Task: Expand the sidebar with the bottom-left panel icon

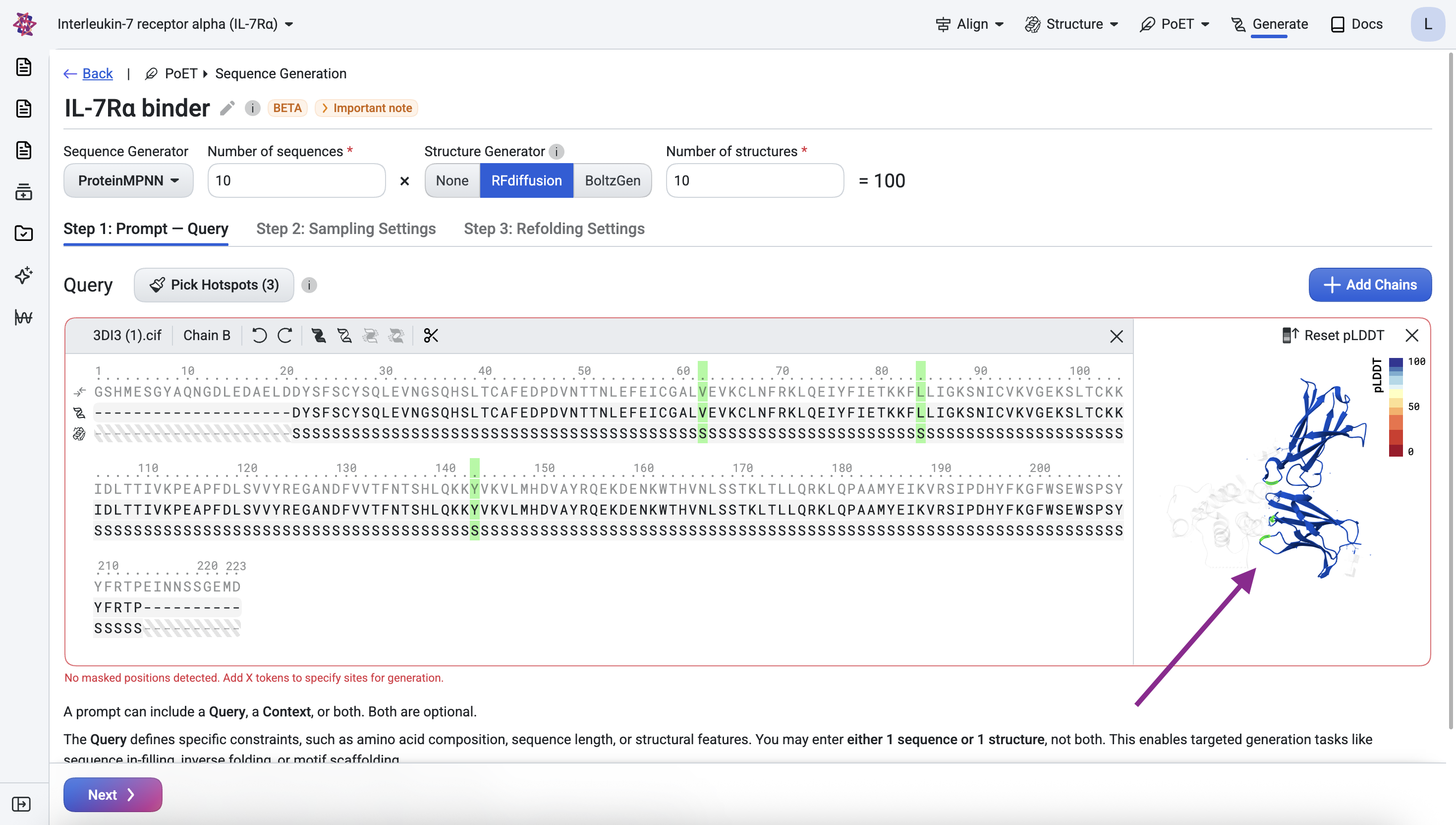Action: [21, 804]
